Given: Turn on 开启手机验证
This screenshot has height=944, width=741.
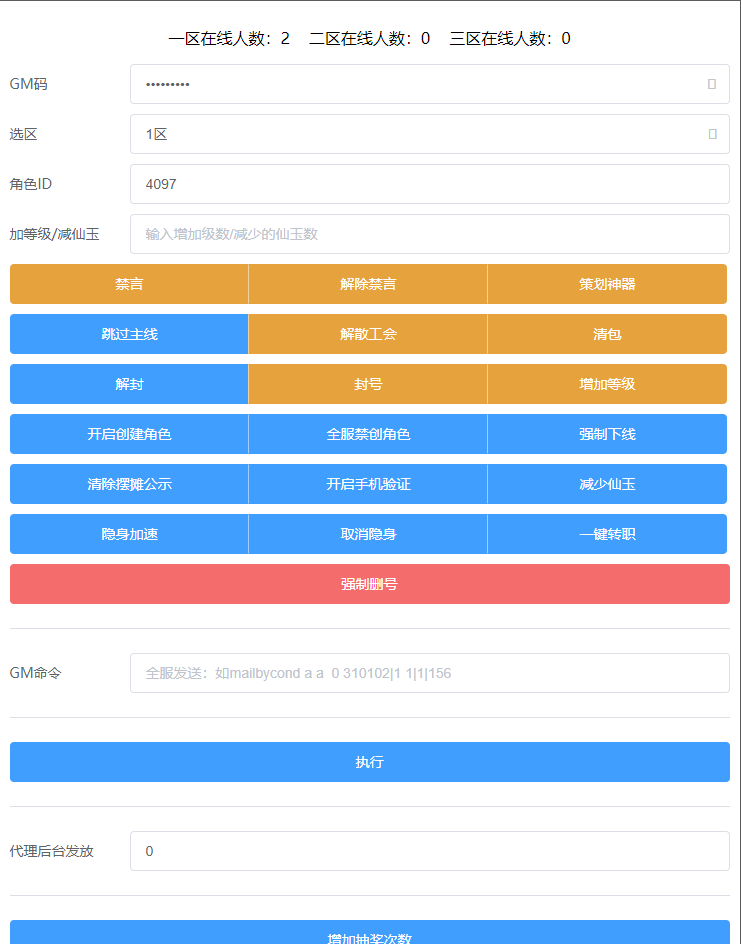Looking at the screenshot, I should (x=368, y=484).
